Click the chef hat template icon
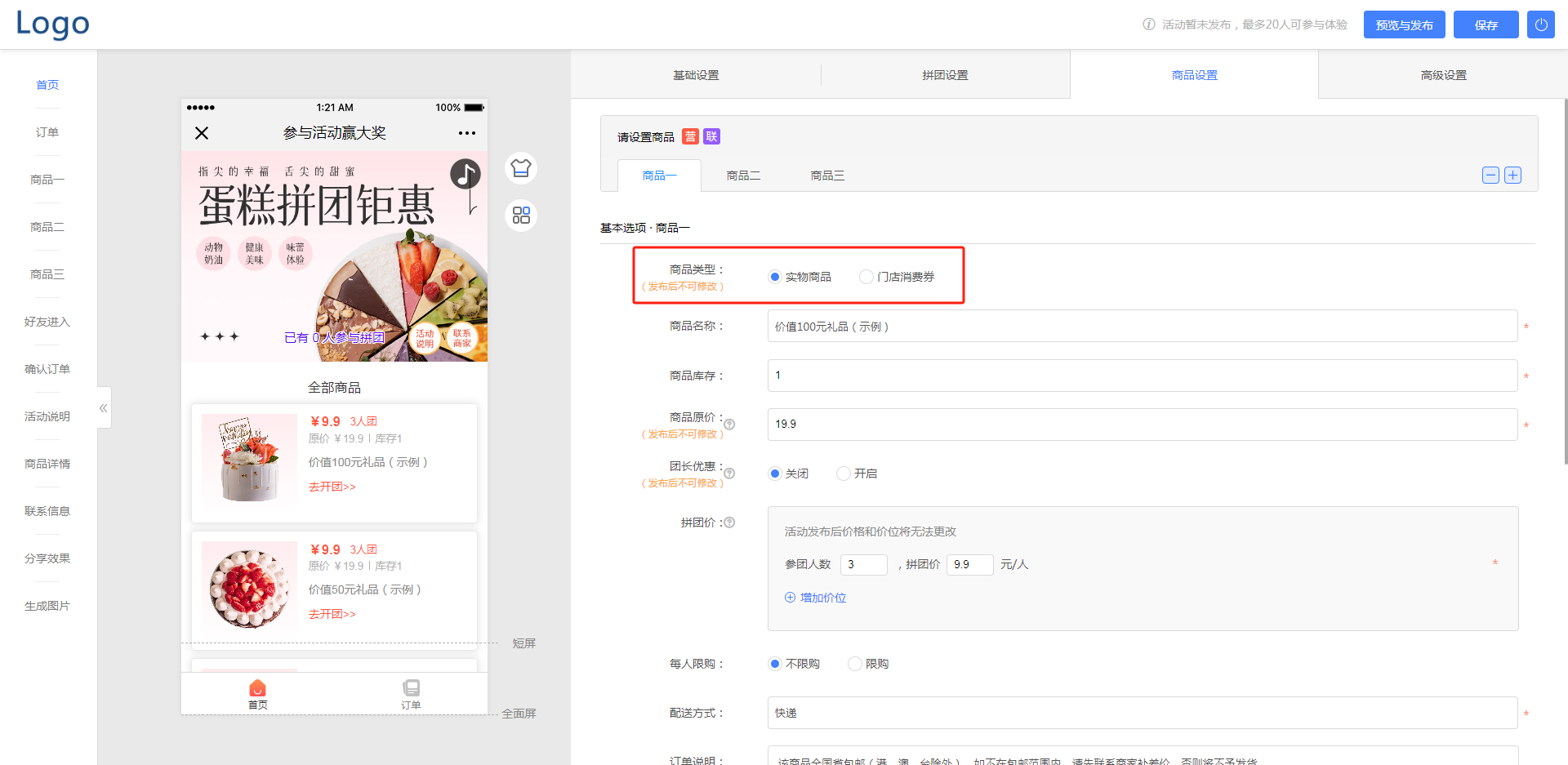This screenshot has width=1568, height=765. point(521,168)
